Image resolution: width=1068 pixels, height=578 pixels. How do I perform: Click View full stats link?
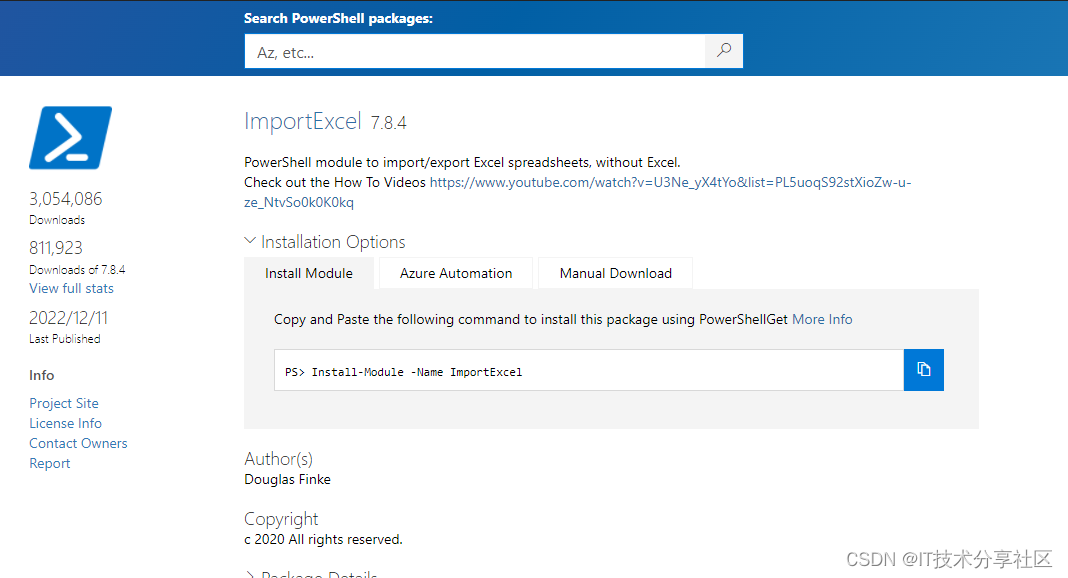point(71,288)
